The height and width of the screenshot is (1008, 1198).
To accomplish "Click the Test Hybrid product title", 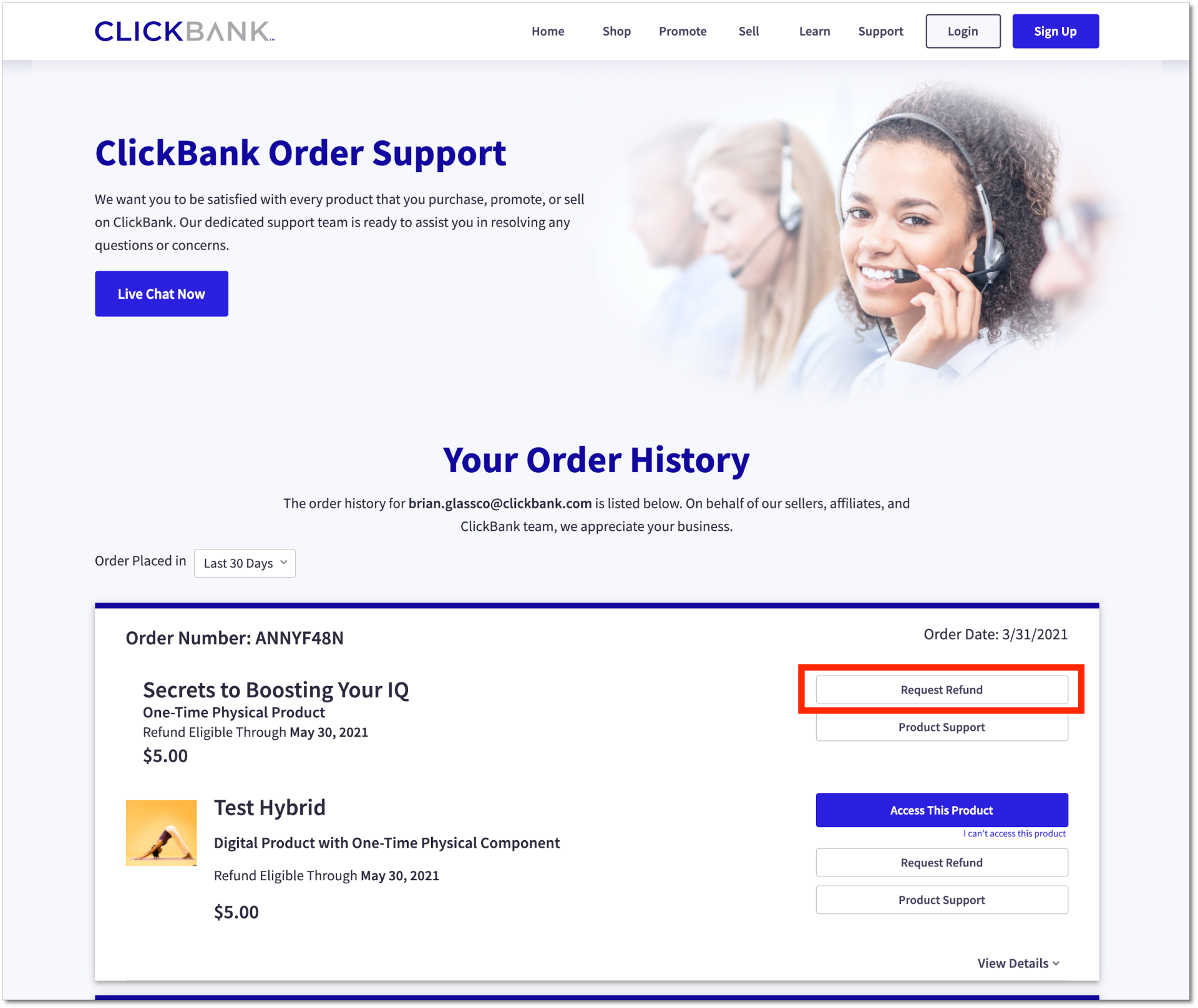I will [270, 808].
